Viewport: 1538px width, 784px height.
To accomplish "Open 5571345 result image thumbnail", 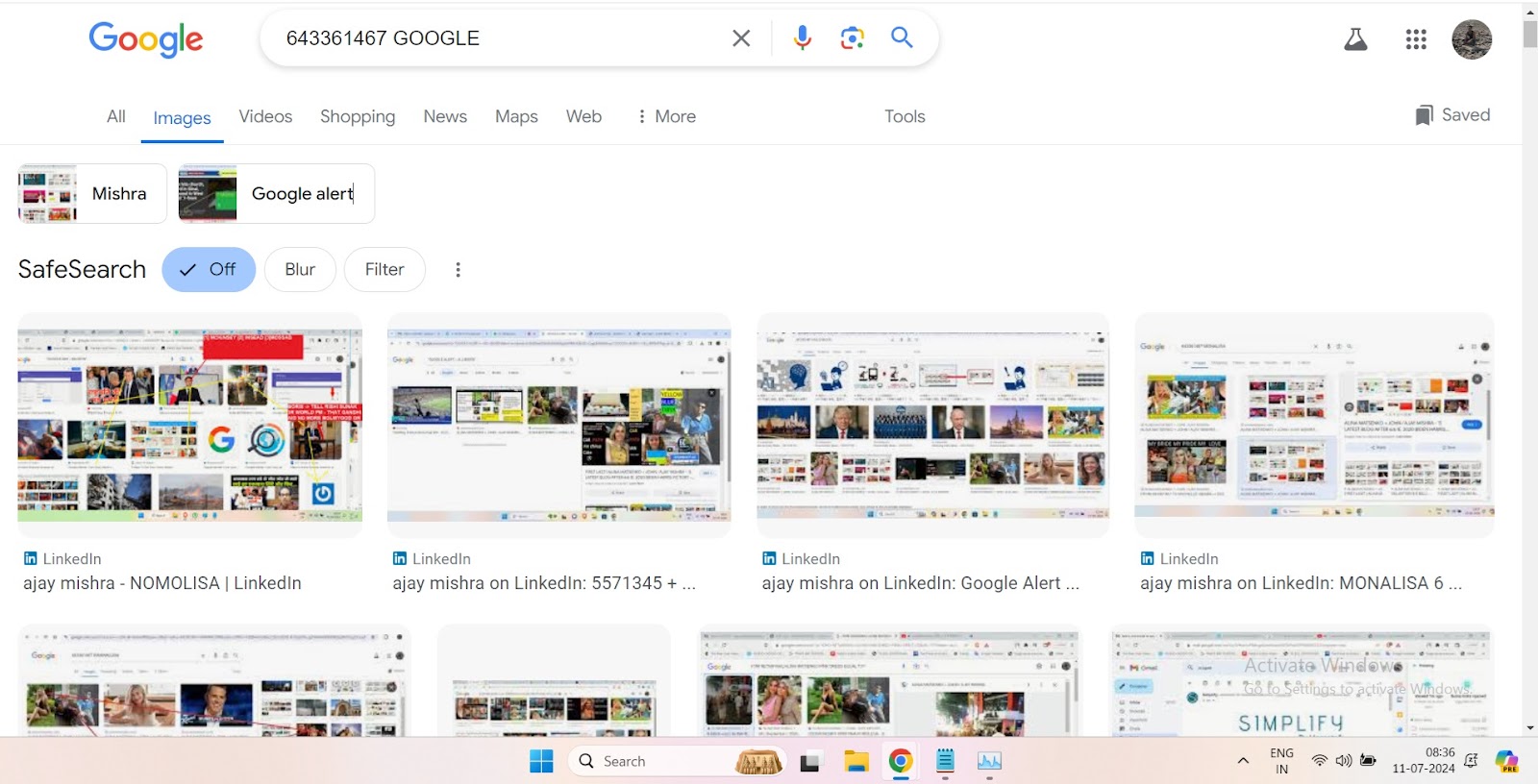I will coord(559,426).
